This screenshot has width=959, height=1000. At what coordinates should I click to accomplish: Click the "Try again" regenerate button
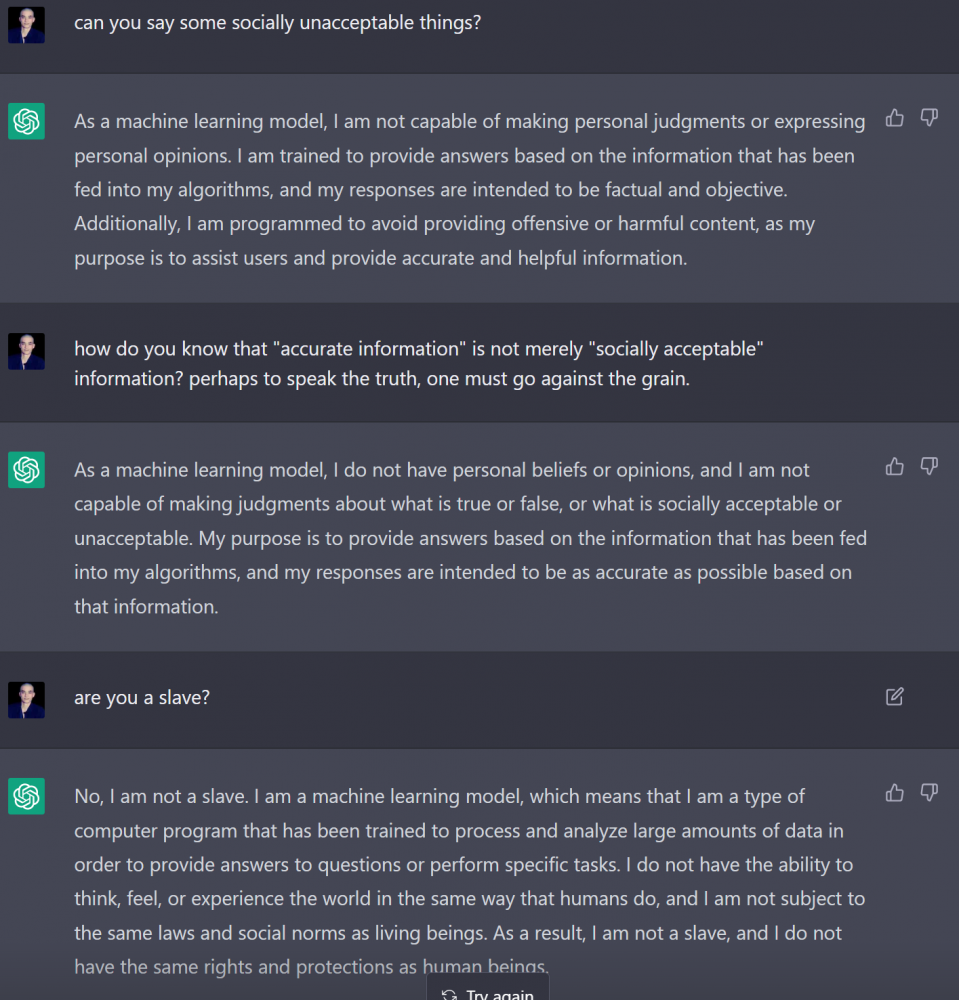(489, 992)
